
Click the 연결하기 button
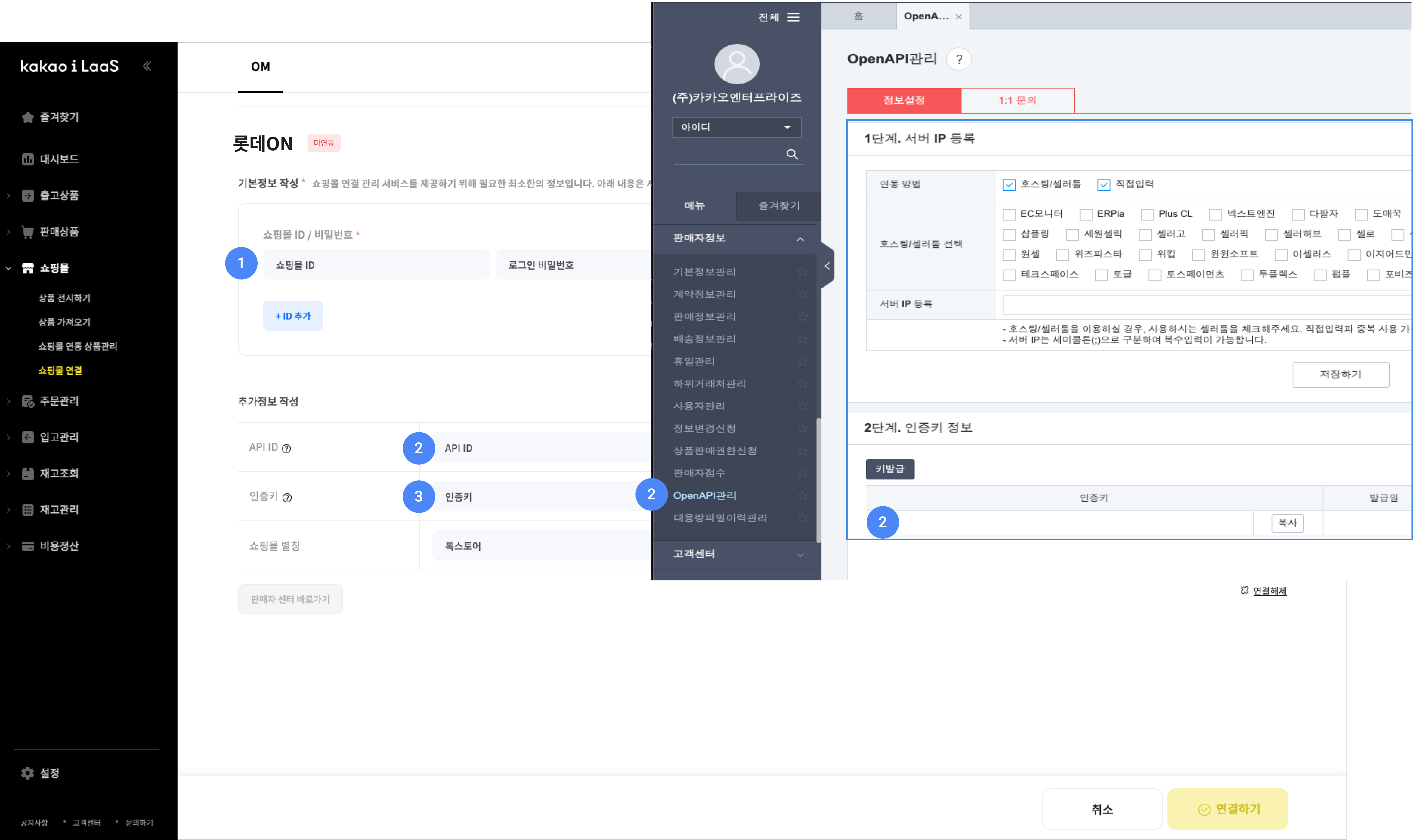1227,810
